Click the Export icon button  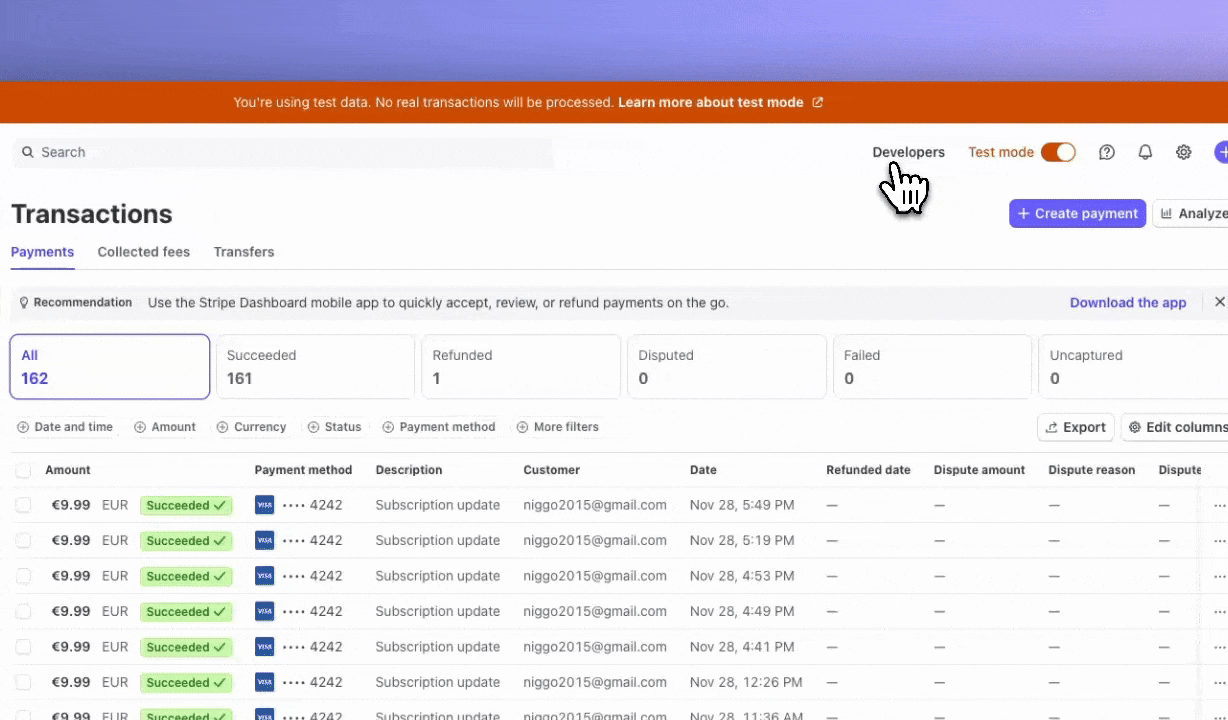pyautogui.click(x=1075, y=427)
